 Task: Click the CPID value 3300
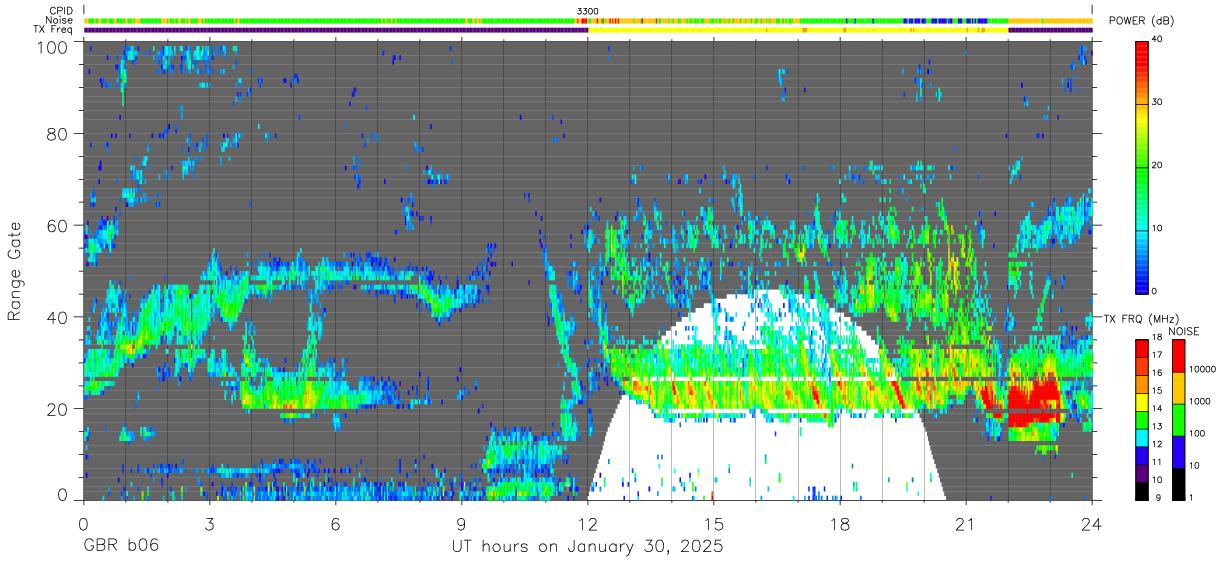[x=588, y=11]
